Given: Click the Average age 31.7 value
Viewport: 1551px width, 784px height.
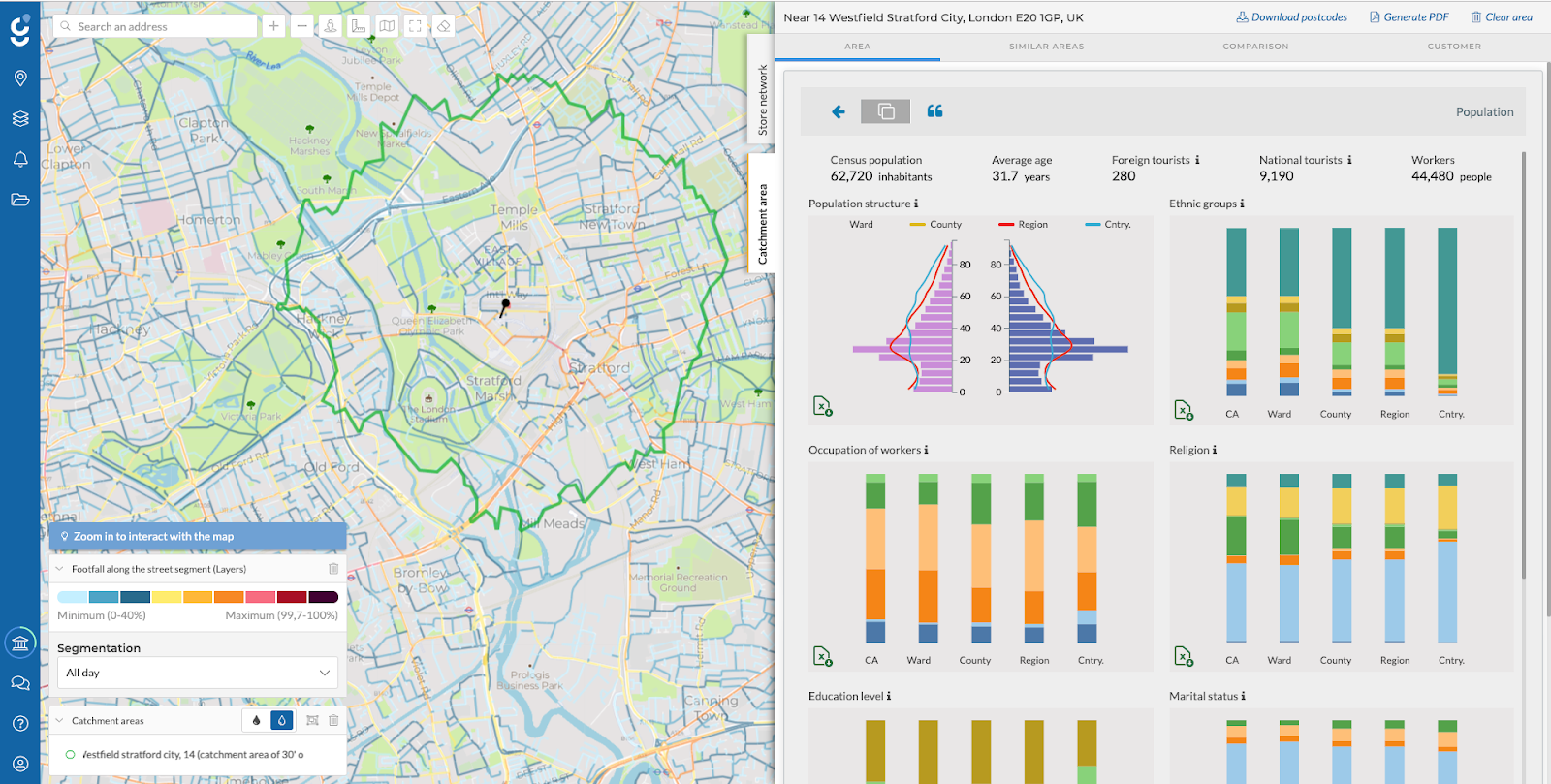Looking at the screenshot, I should [x=1005, y=176].
